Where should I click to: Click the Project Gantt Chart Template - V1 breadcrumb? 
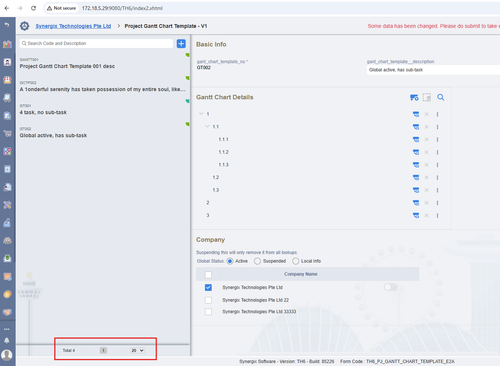click(x=166, y=26)
